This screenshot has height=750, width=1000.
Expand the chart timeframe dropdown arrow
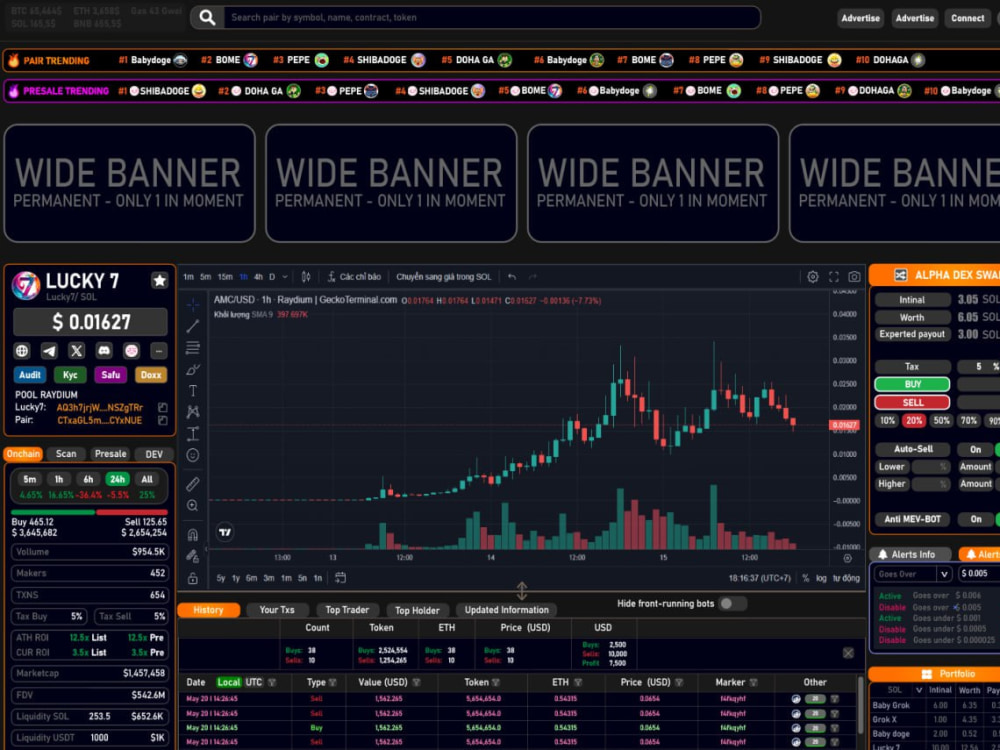coord(285,277)
